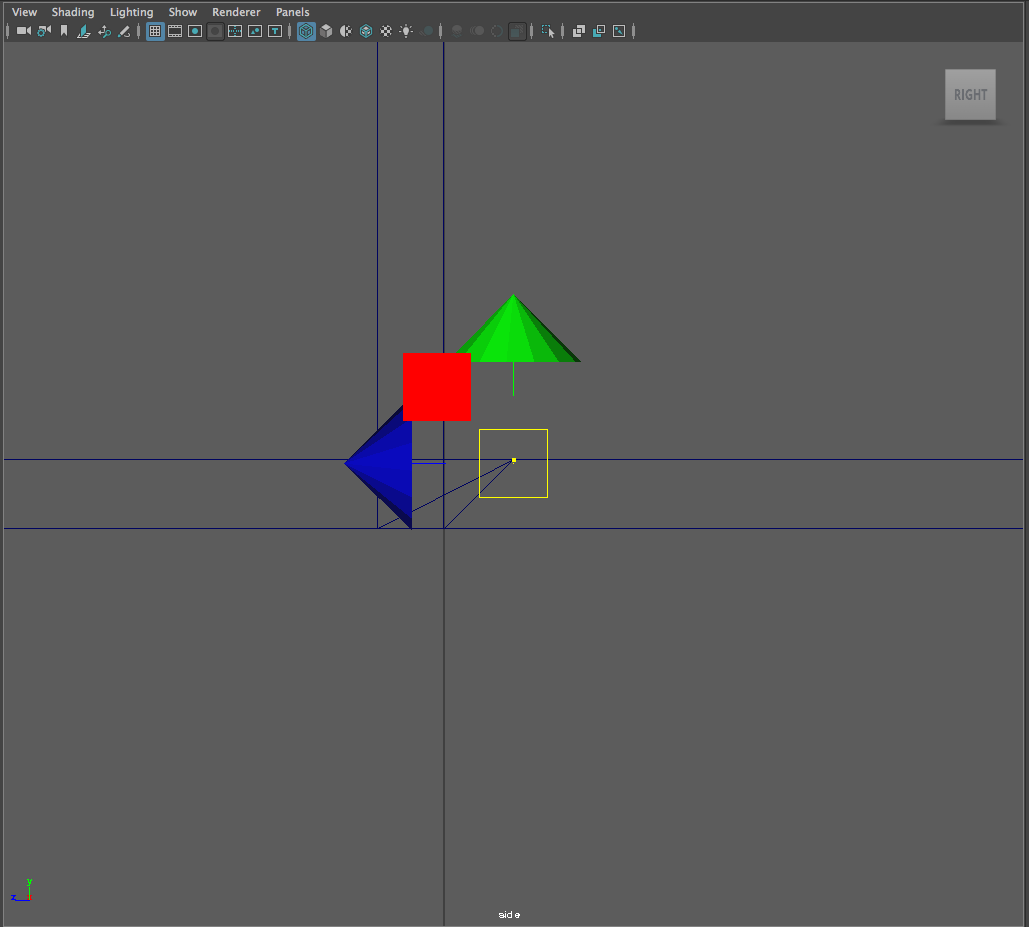
Task: Click the X-Ray Active Components icon
Action: [598, 31]
